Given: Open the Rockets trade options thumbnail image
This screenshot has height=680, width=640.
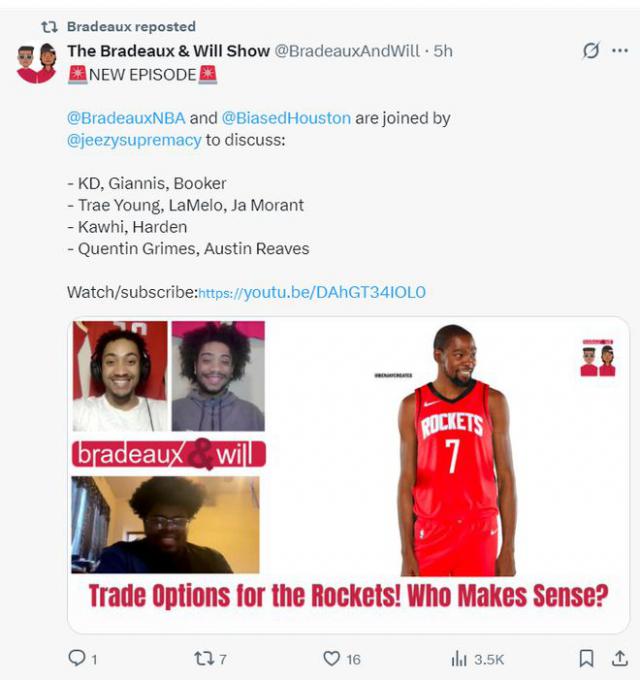Looking at the screenshot, I should point(348,475).
